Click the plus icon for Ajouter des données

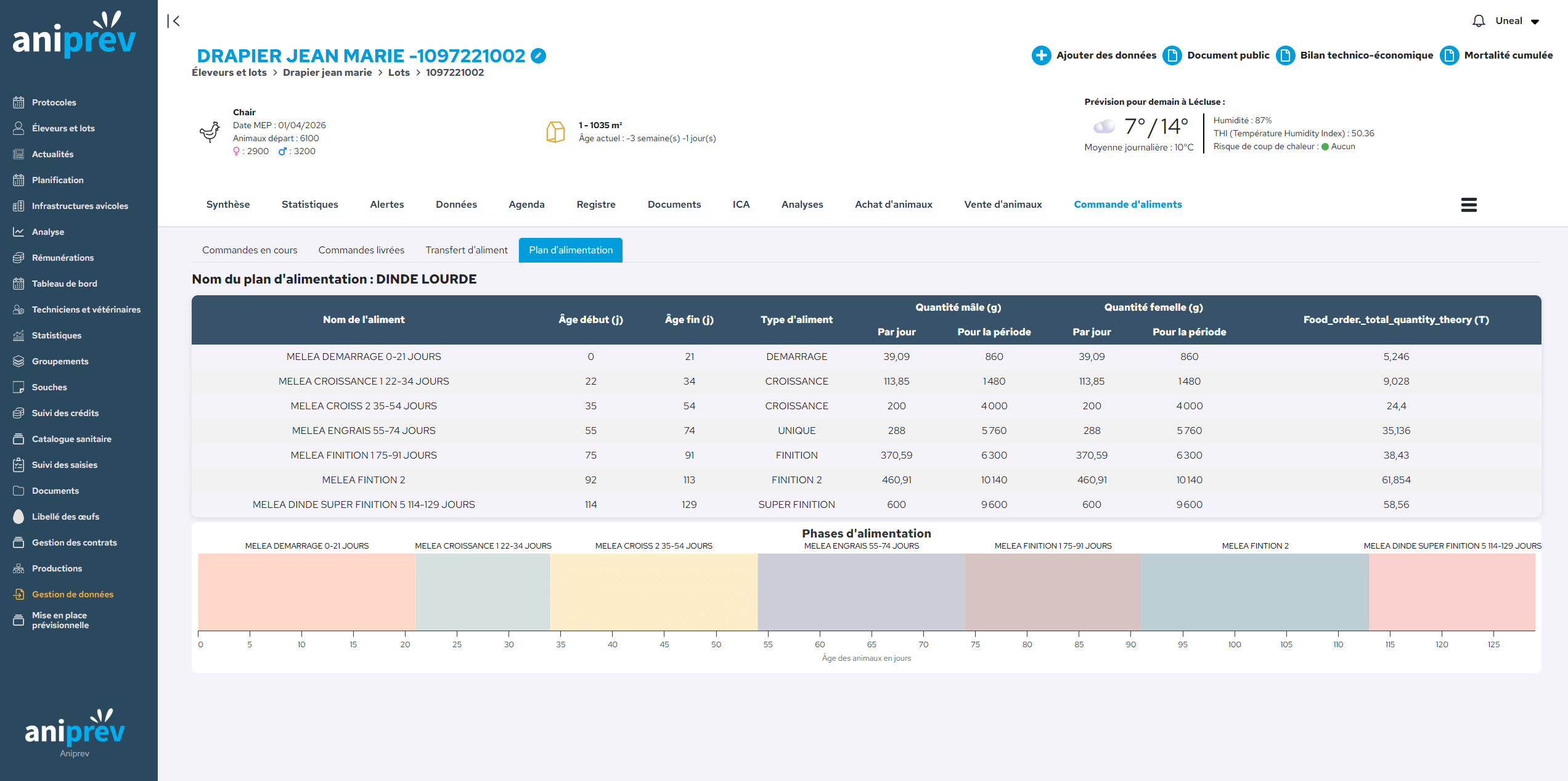tap(1041, 55)
